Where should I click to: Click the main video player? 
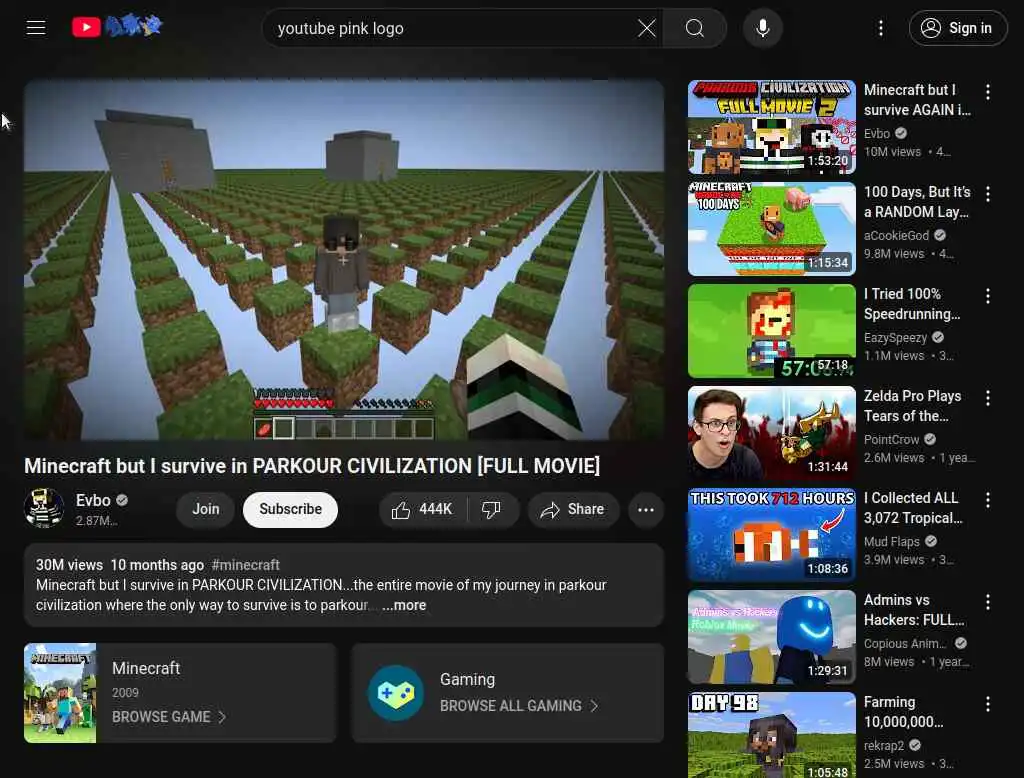pos(344,260)
